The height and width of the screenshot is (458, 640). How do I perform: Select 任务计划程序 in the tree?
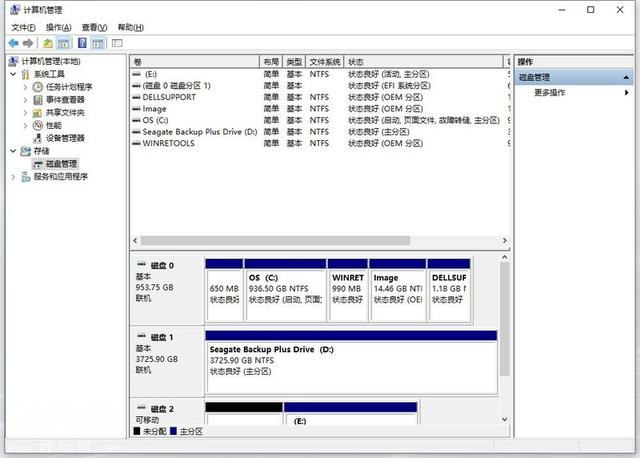point(69,87)
